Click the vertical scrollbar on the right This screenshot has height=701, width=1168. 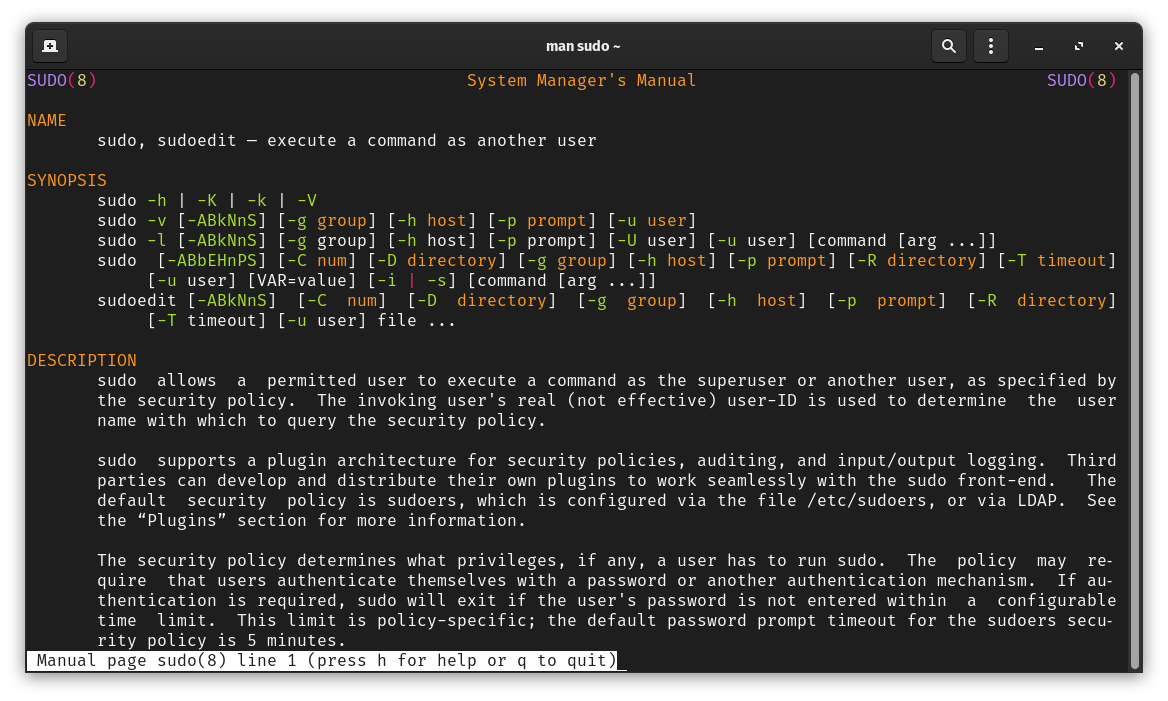1134,370
